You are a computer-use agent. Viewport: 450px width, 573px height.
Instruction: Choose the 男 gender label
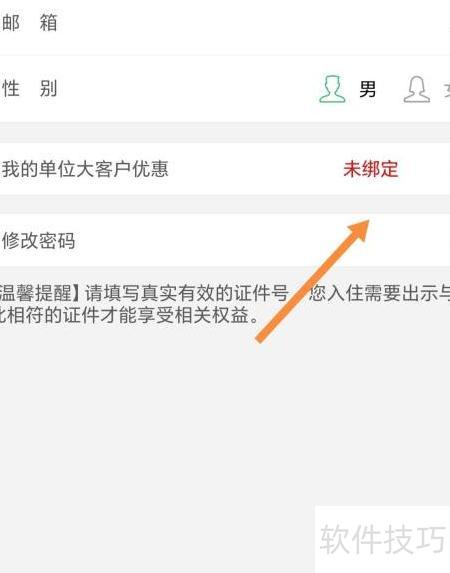367,89
